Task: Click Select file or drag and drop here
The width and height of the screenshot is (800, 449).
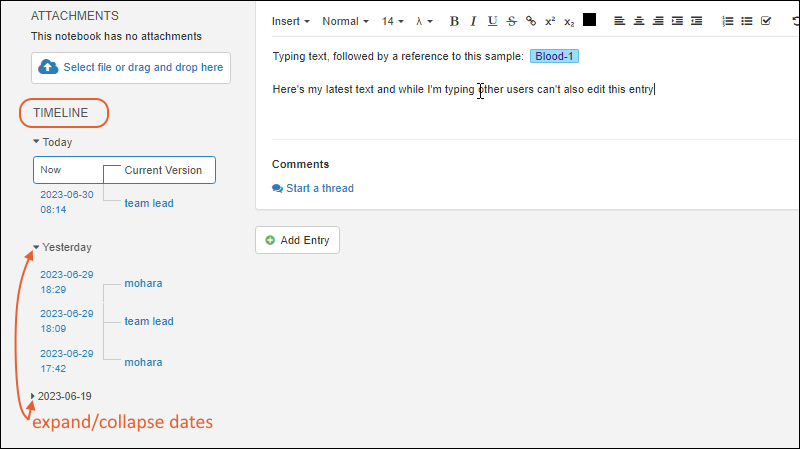Action: [x=130, y=67]
